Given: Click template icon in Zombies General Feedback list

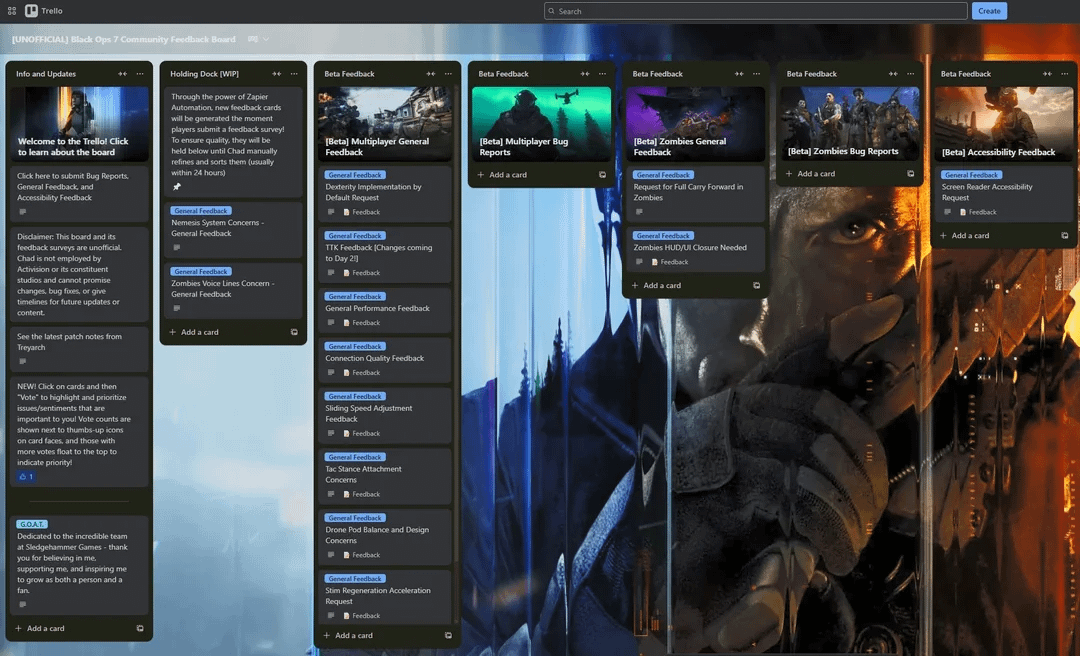Looking at the screenshot, I should [756, 285].
